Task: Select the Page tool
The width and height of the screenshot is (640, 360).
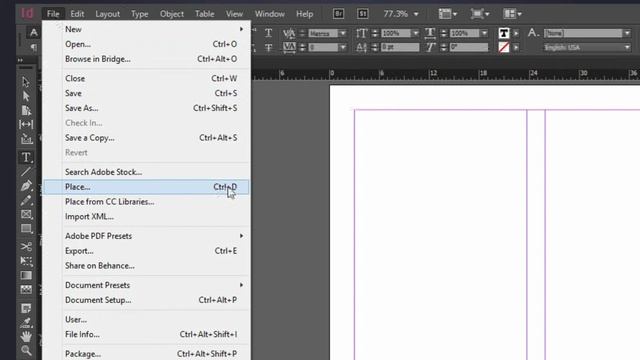Action: tap(26, 110)
